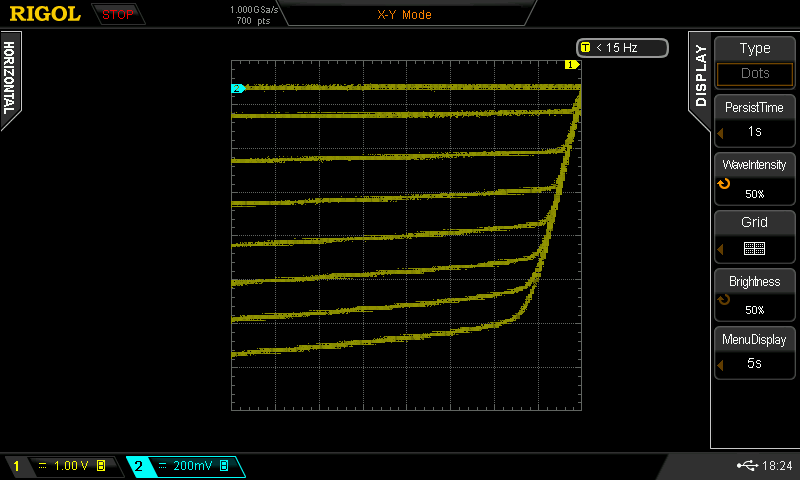
Task: Click the RIGOL logo
Action: (45, 14)
